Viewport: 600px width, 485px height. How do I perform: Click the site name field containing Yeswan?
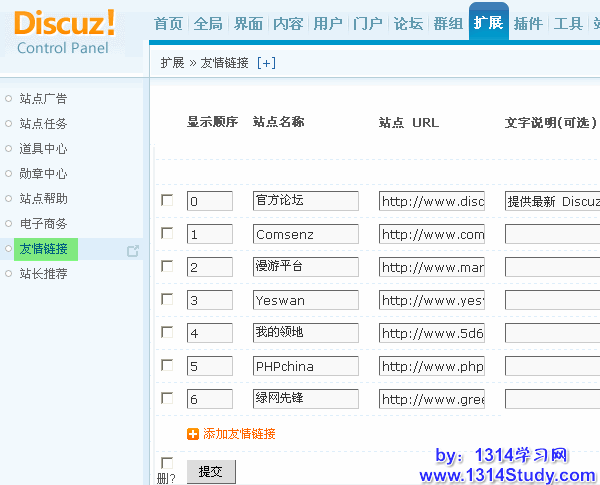pos(305,300)
